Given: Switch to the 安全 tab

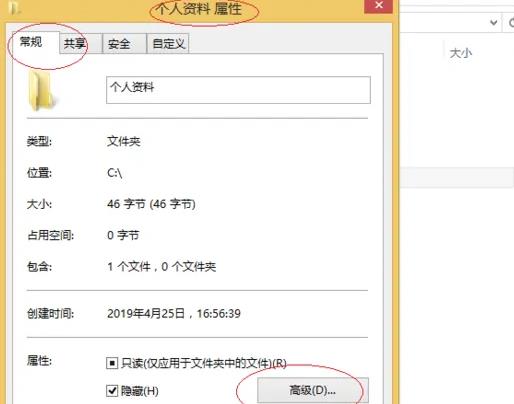Looking at the screenshot, I should 124,44.
